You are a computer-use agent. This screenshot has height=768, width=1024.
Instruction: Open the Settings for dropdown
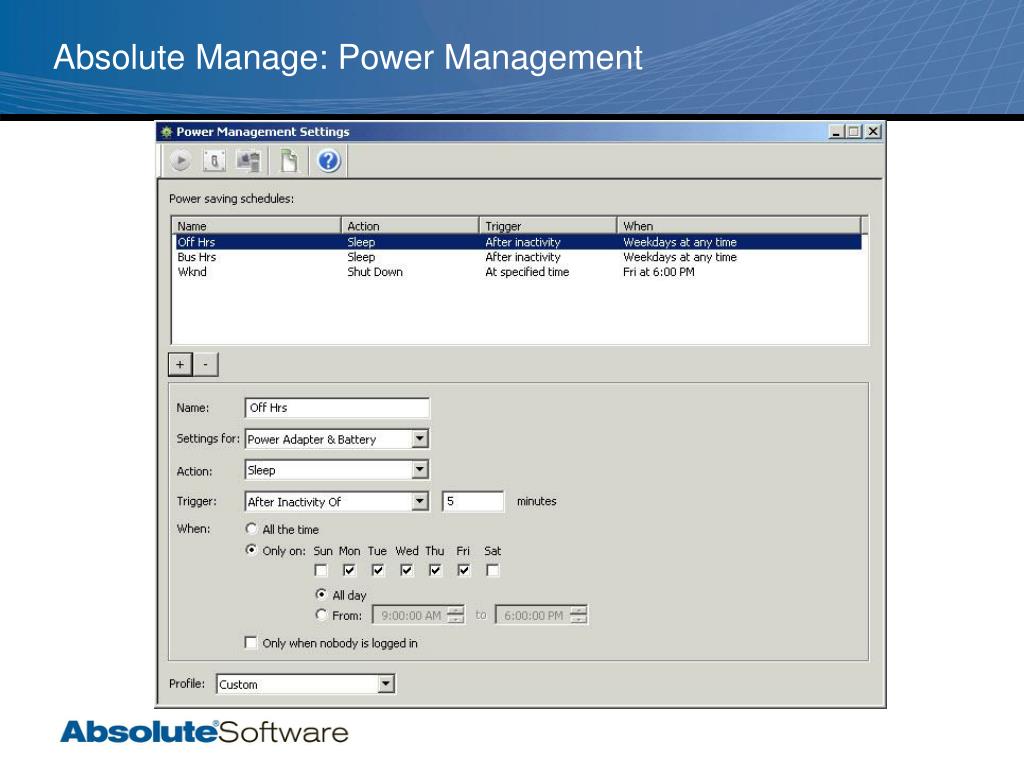click(x=337, y=439)
